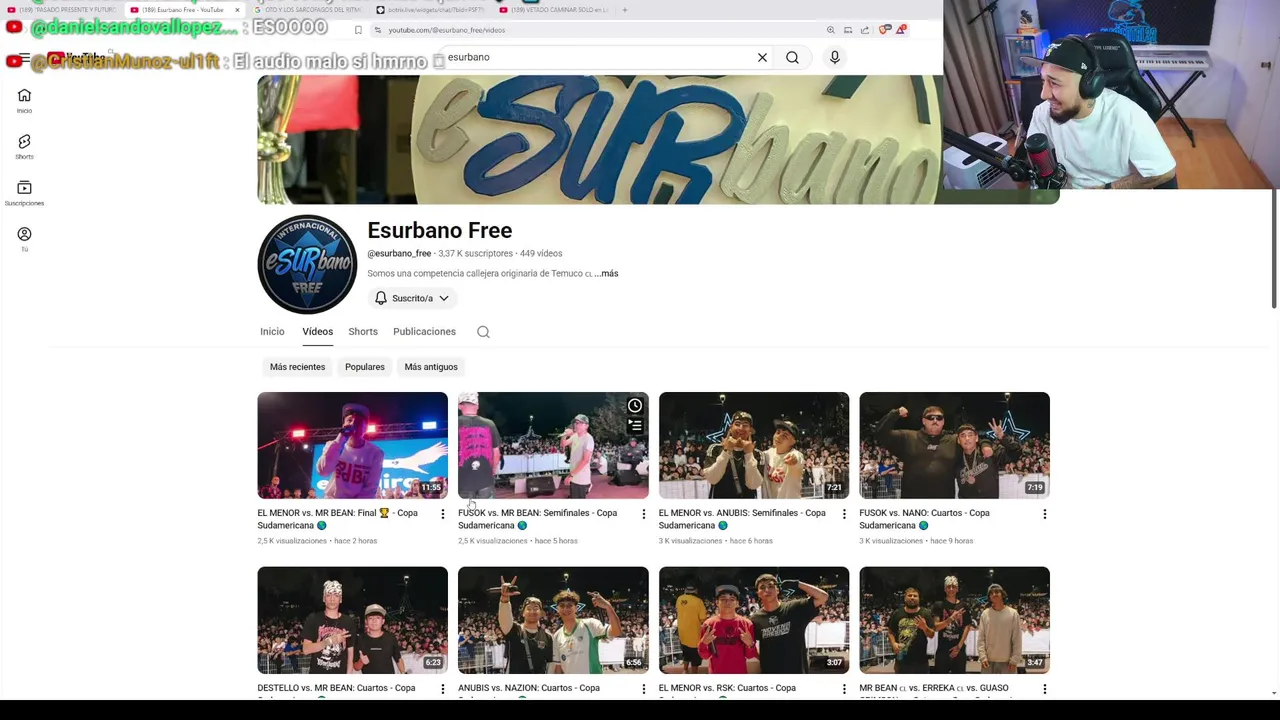
Task: Close the Esurbano Free browser tab
Action: click(237, 10)
